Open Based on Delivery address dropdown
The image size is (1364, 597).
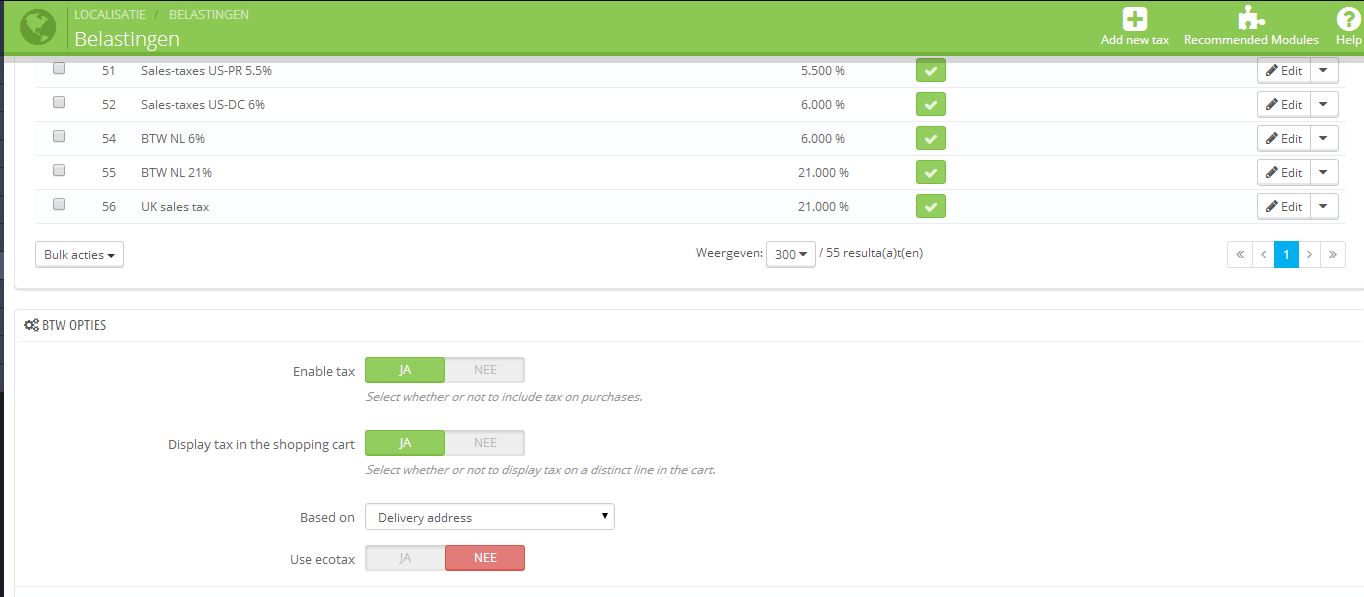[x=490, y=517]
